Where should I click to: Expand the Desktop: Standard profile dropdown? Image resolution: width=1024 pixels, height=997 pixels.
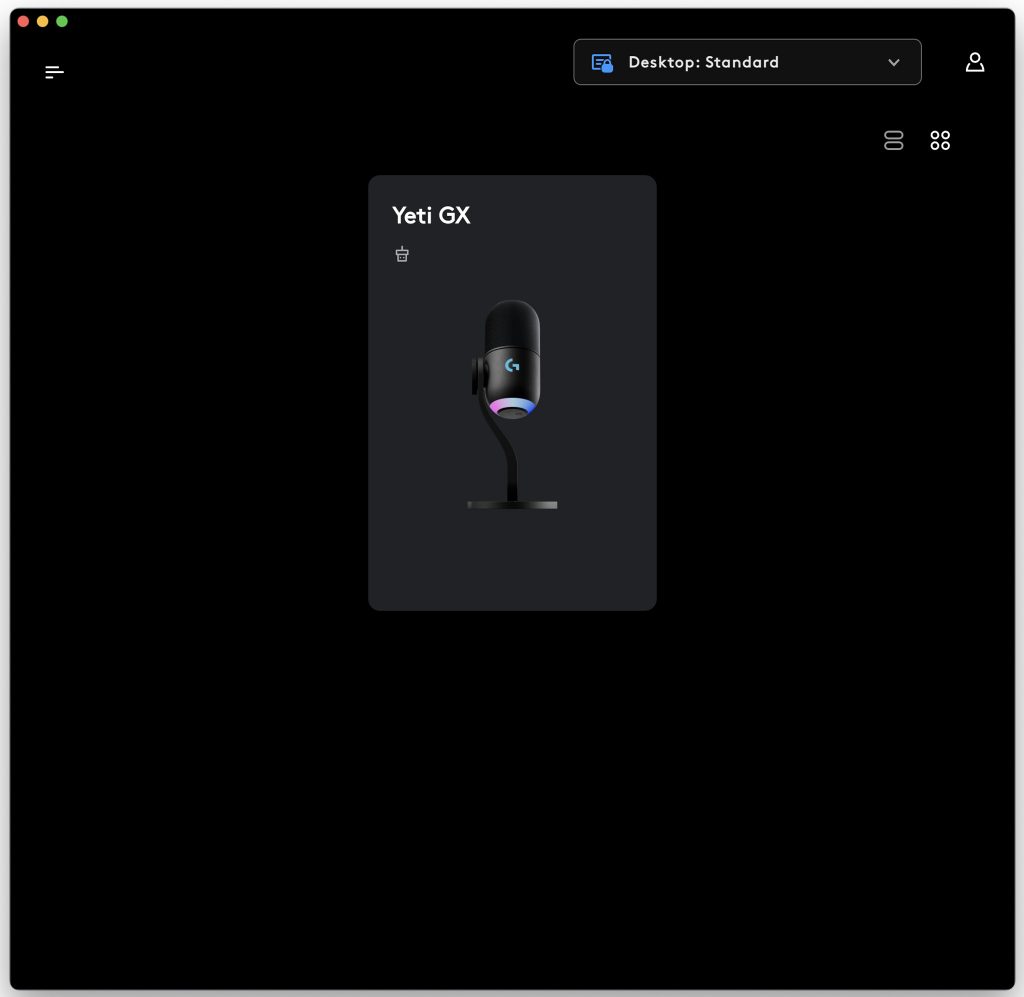(747, 62)
